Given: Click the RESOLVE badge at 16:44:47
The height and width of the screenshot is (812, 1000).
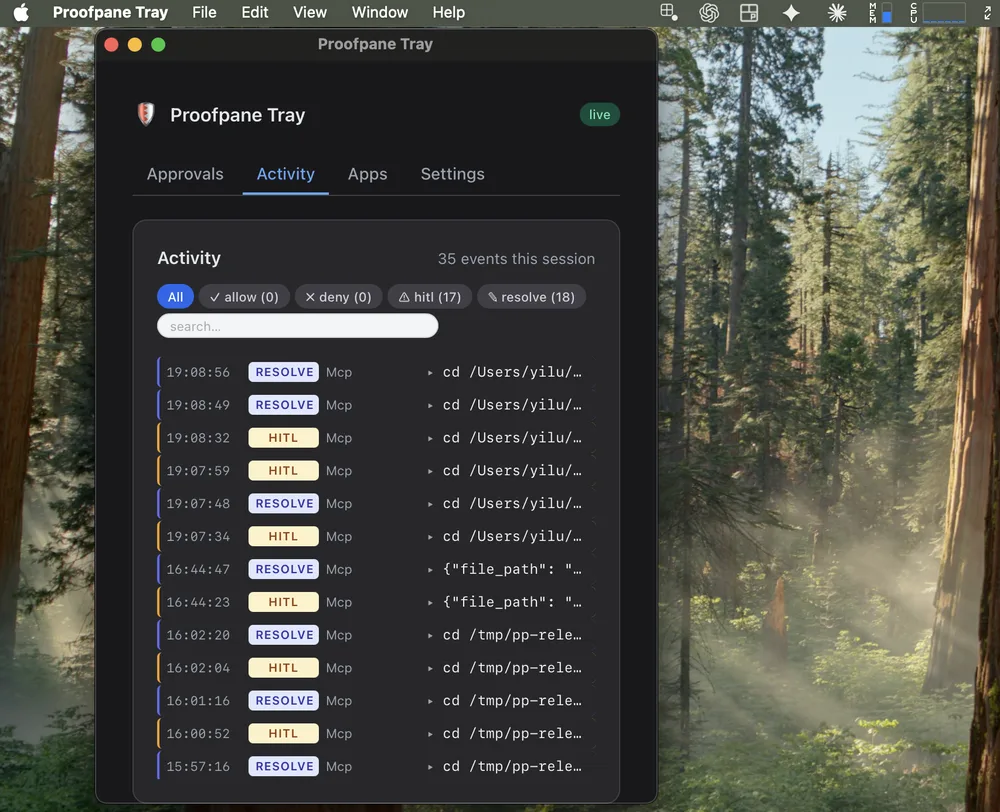Looking at the screenshot, I should 284,569.
